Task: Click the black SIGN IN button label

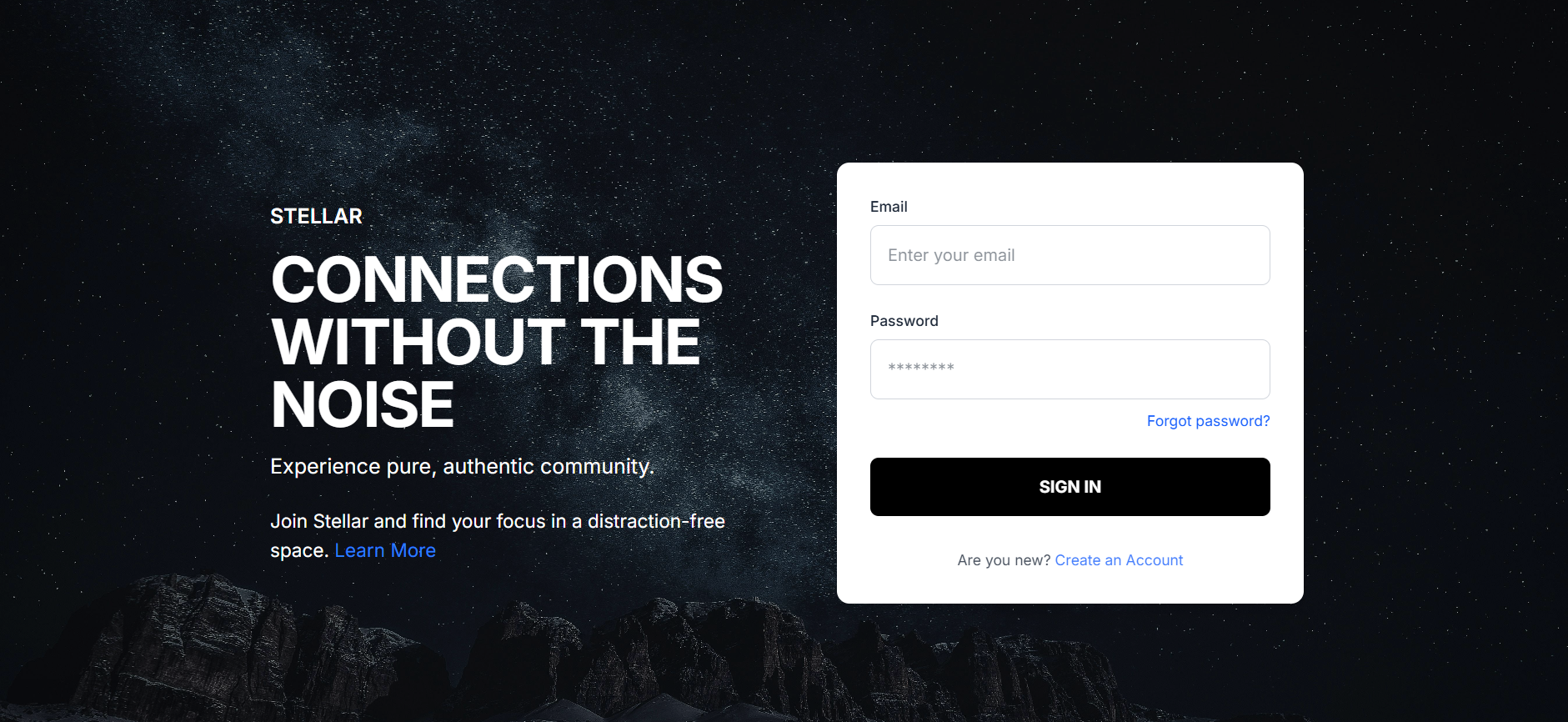Action: click(x=1070, y=486)
